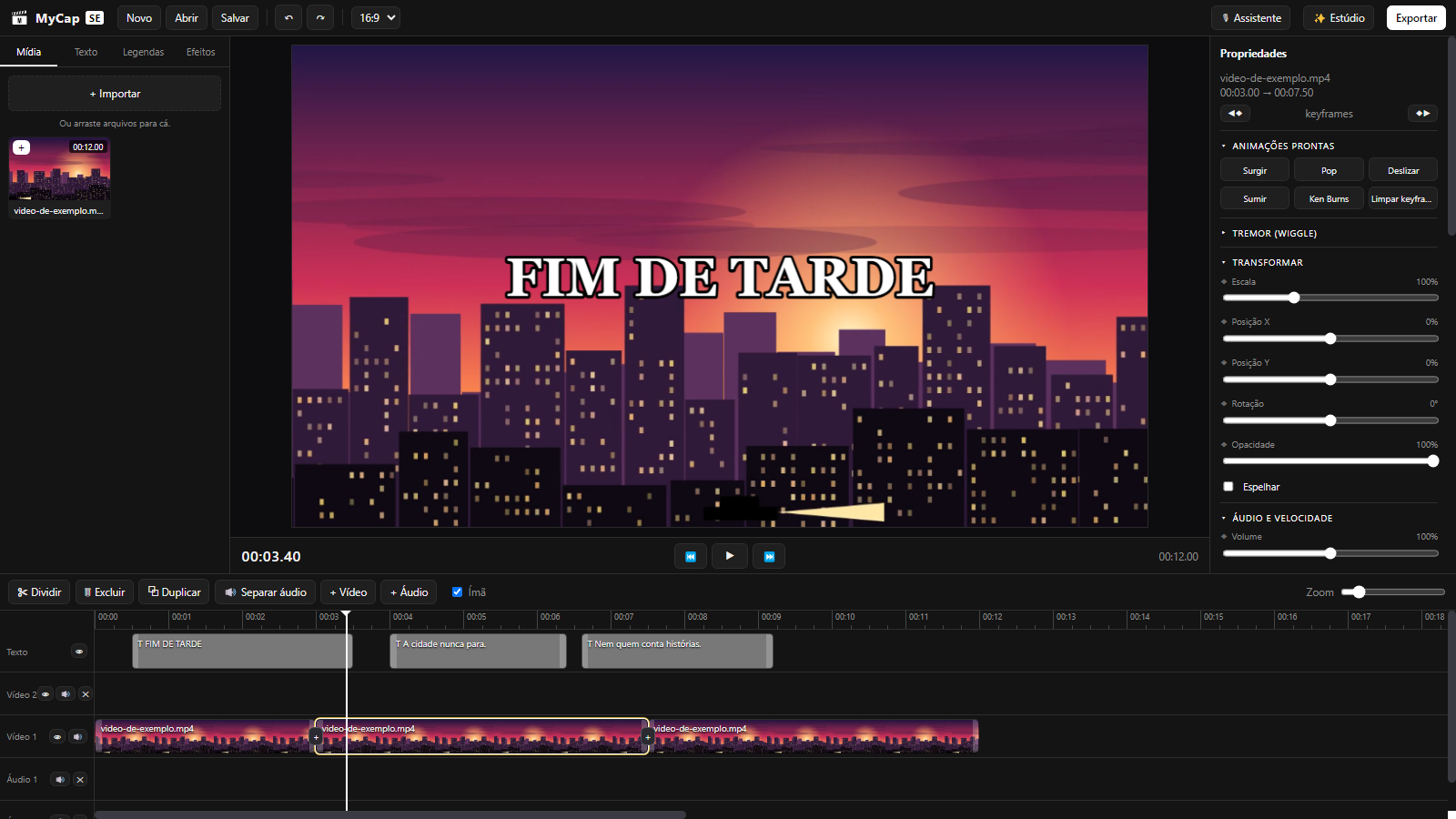
Task: Skip to start of video
Action: (x=691, y=556)
